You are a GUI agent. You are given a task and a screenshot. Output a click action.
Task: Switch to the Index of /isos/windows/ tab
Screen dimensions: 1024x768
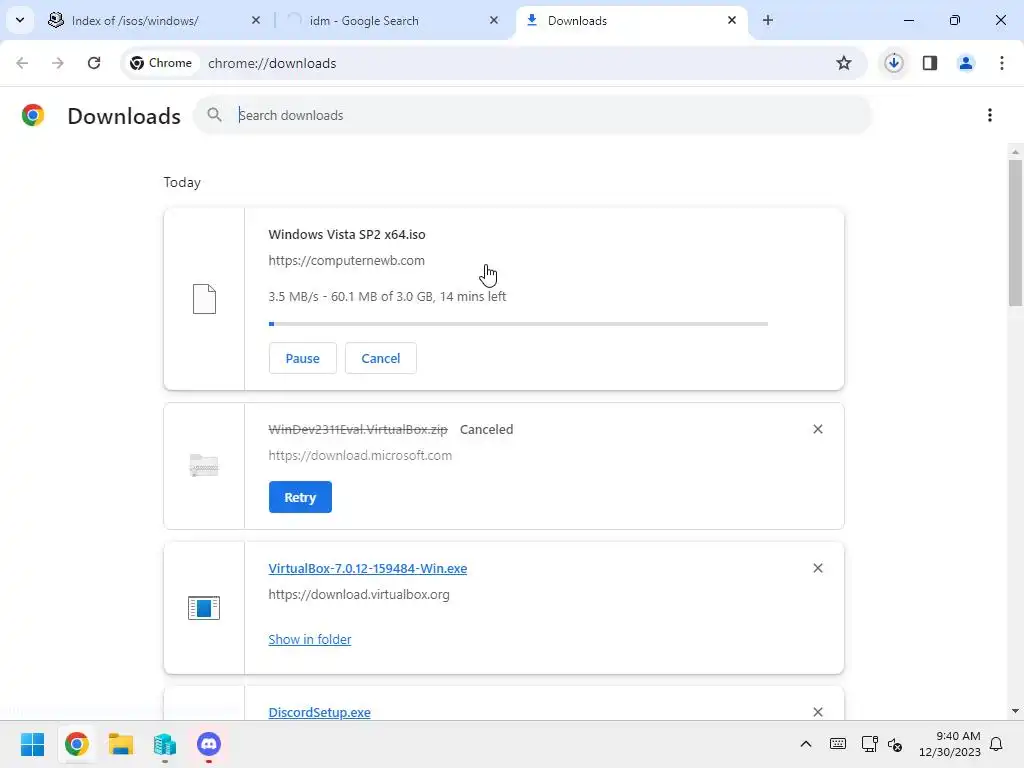[154, 20]
